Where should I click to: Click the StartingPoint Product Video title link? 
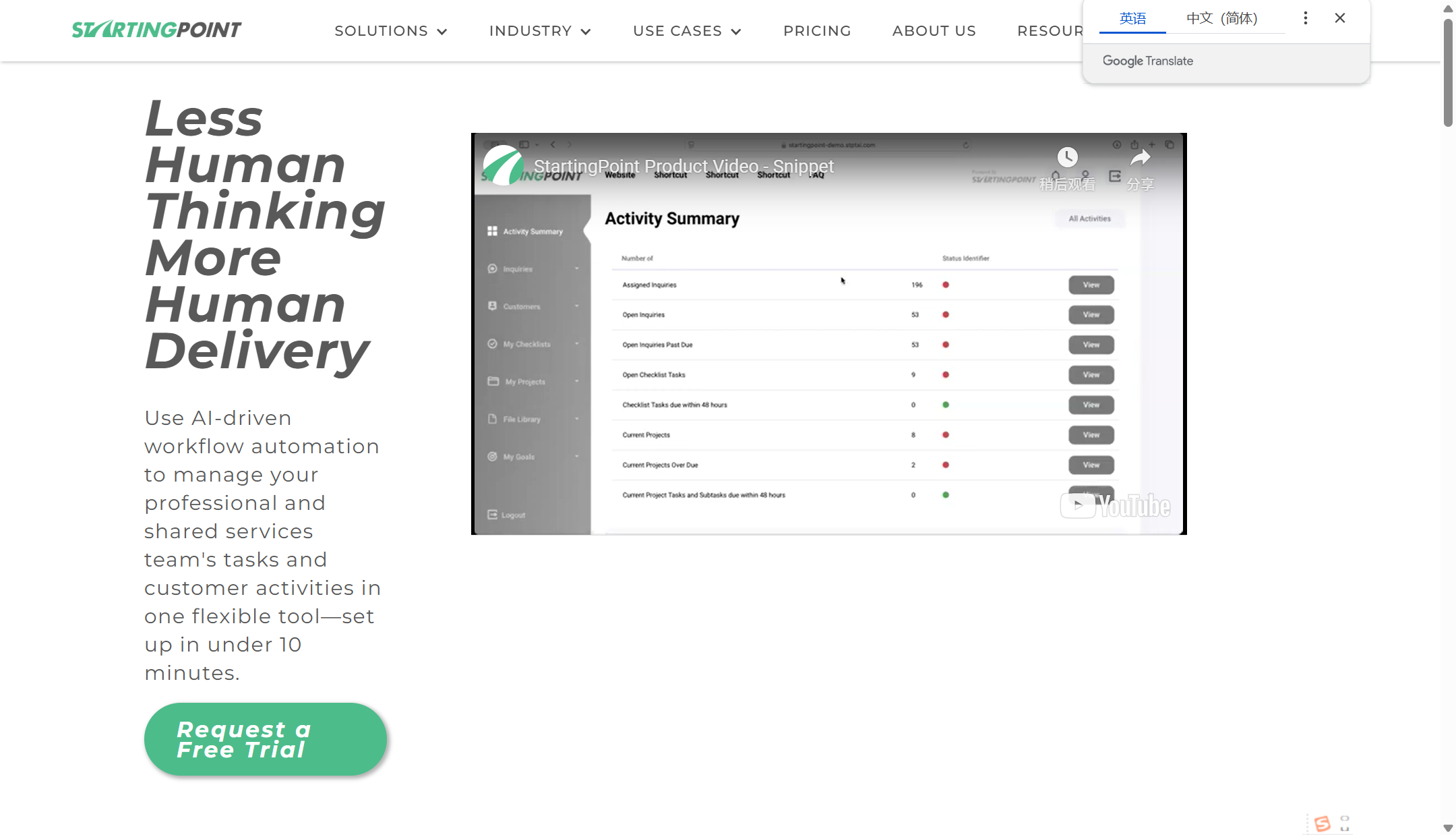(684, 166)
